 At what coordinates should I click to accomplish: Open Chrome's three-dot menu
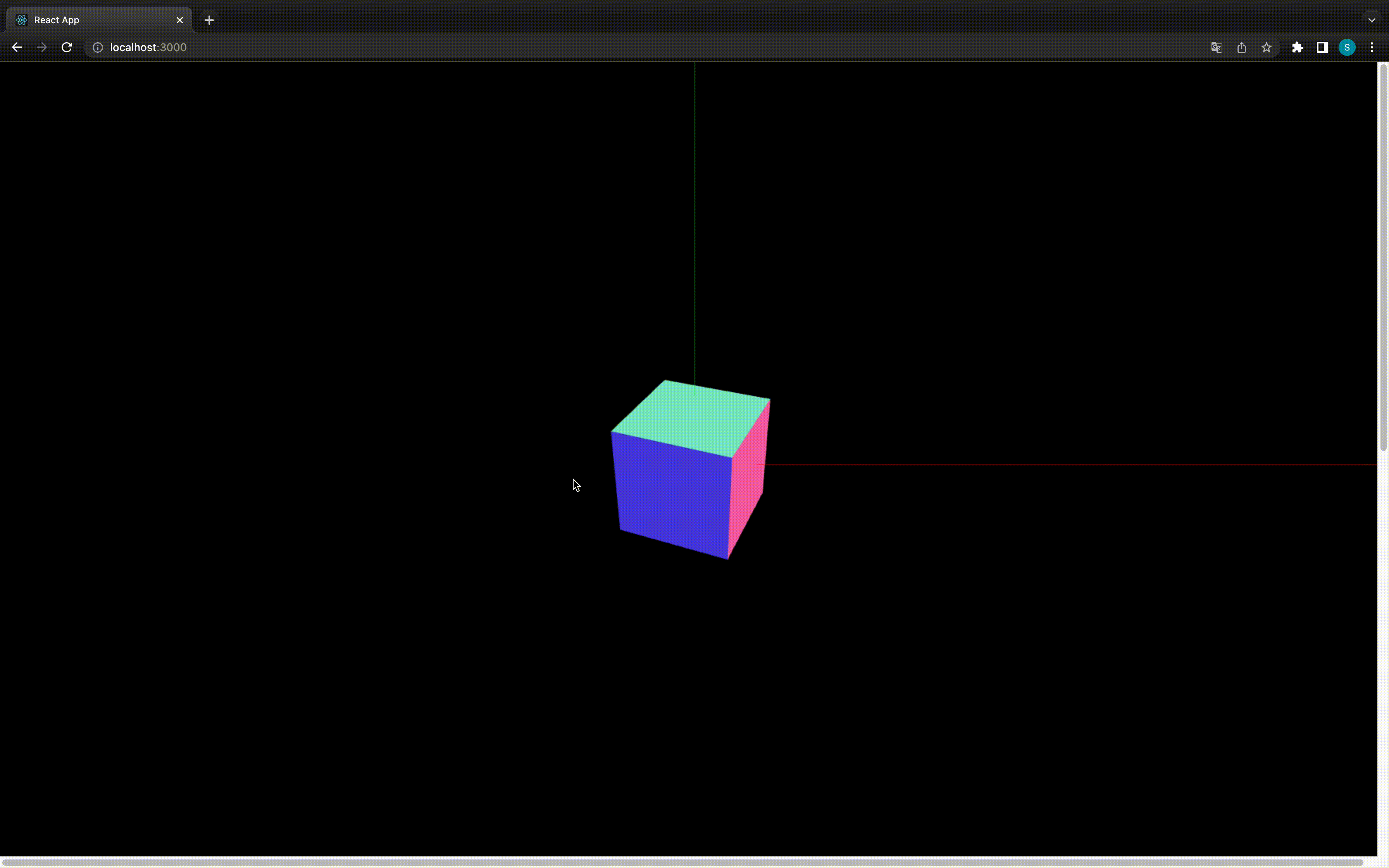tap(1372, 47)
